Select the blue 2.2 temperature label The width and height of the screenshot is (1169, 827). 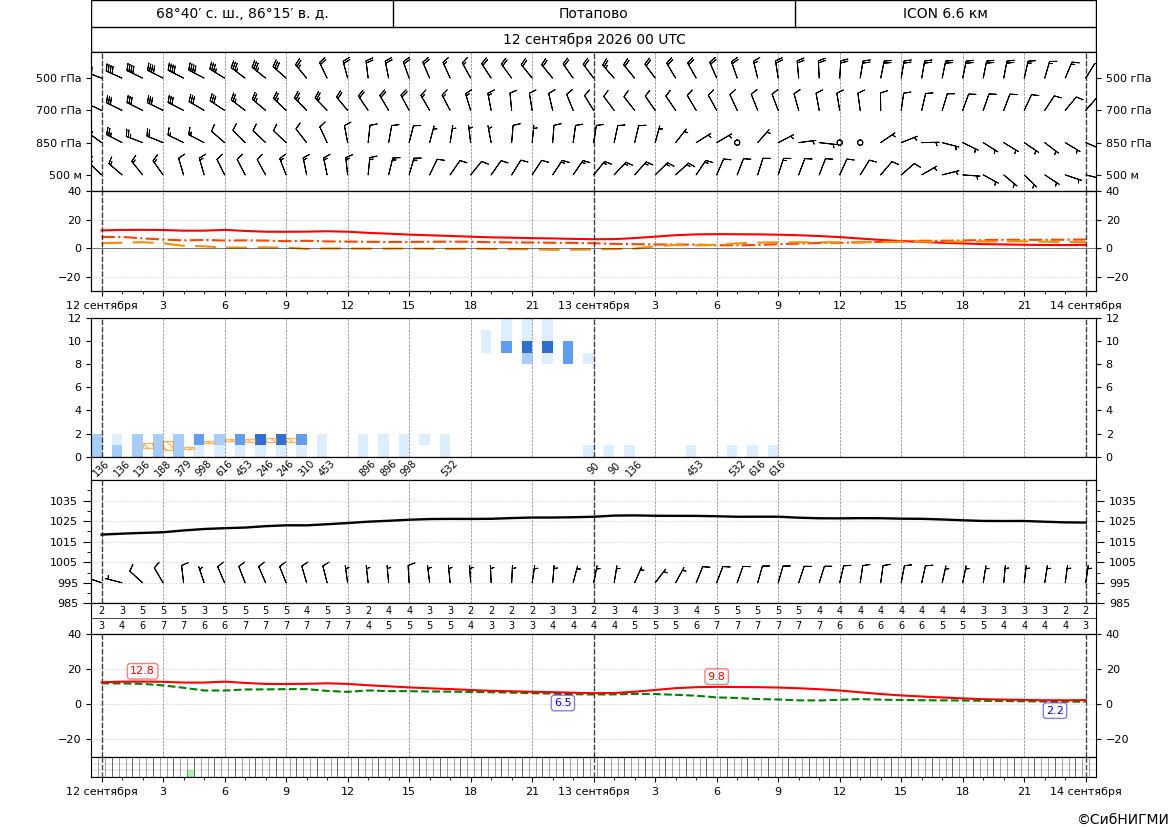point(1055,711)
